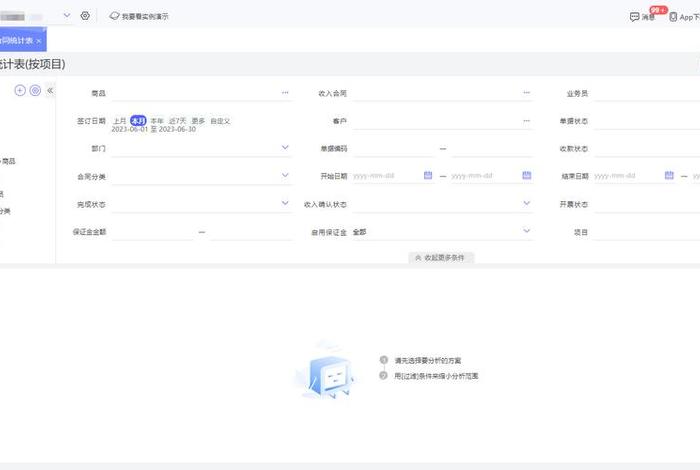Collapse the left panel with double-chevron icon
This screenshot has height=470, width=700.
click(50, 90)
